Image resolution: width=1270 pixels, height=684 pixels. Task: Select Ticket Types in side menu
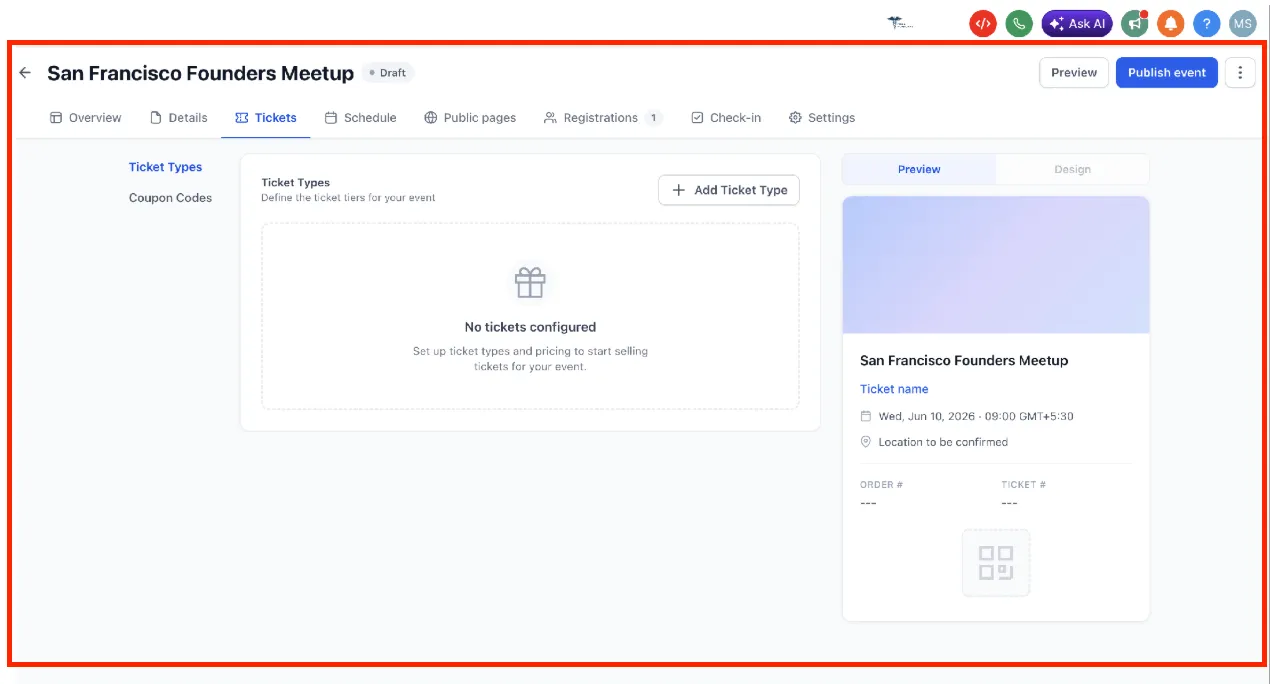165,167
